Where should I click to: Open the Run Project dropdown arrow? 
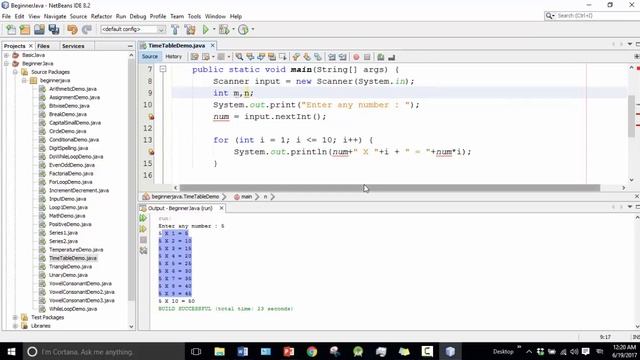213,29
